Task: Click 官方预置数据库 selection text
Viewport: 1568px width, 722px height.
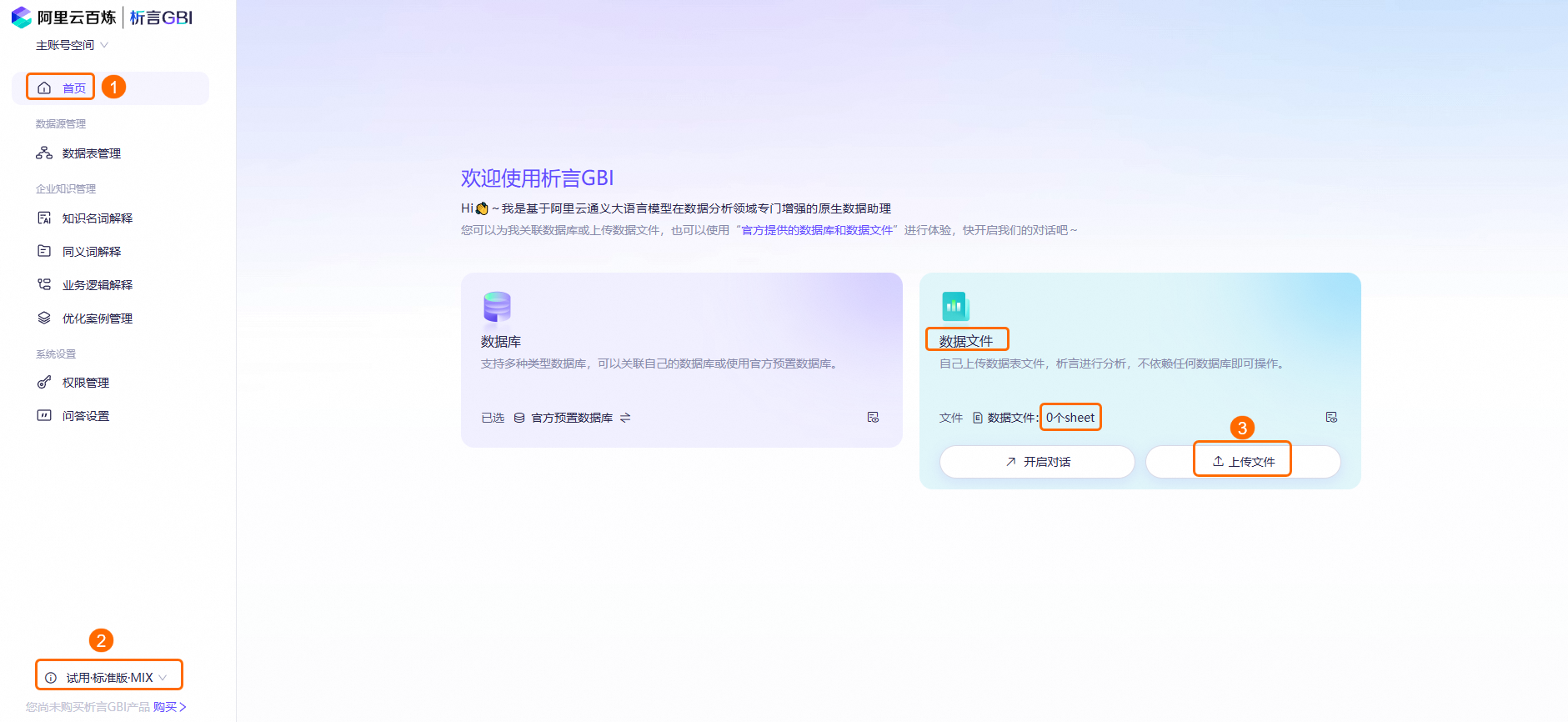Action: tap(572, 418)
